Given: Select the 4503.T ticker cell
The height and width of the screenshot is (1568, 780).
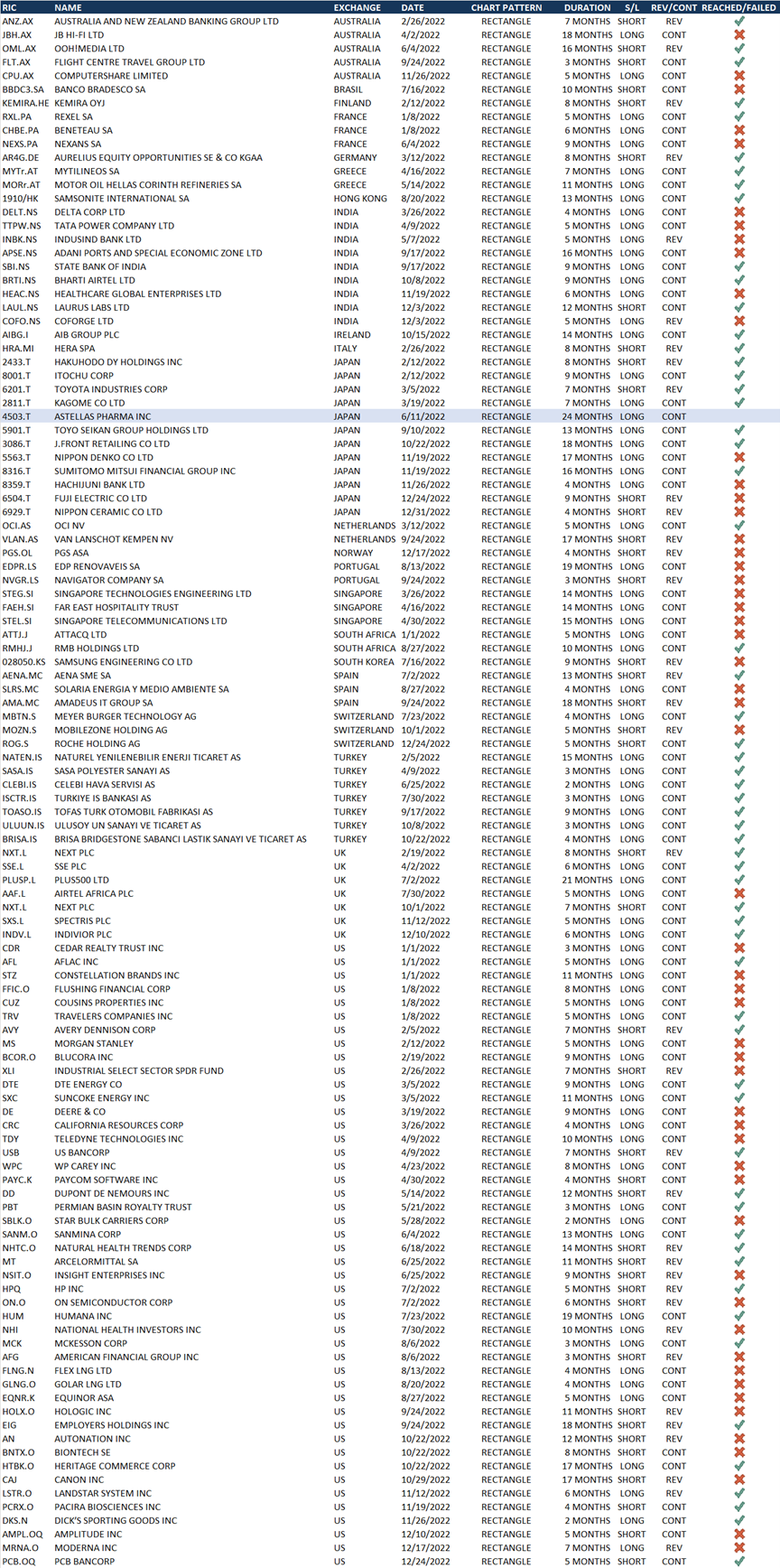Looking at the screenshot, I should (16, 416).
